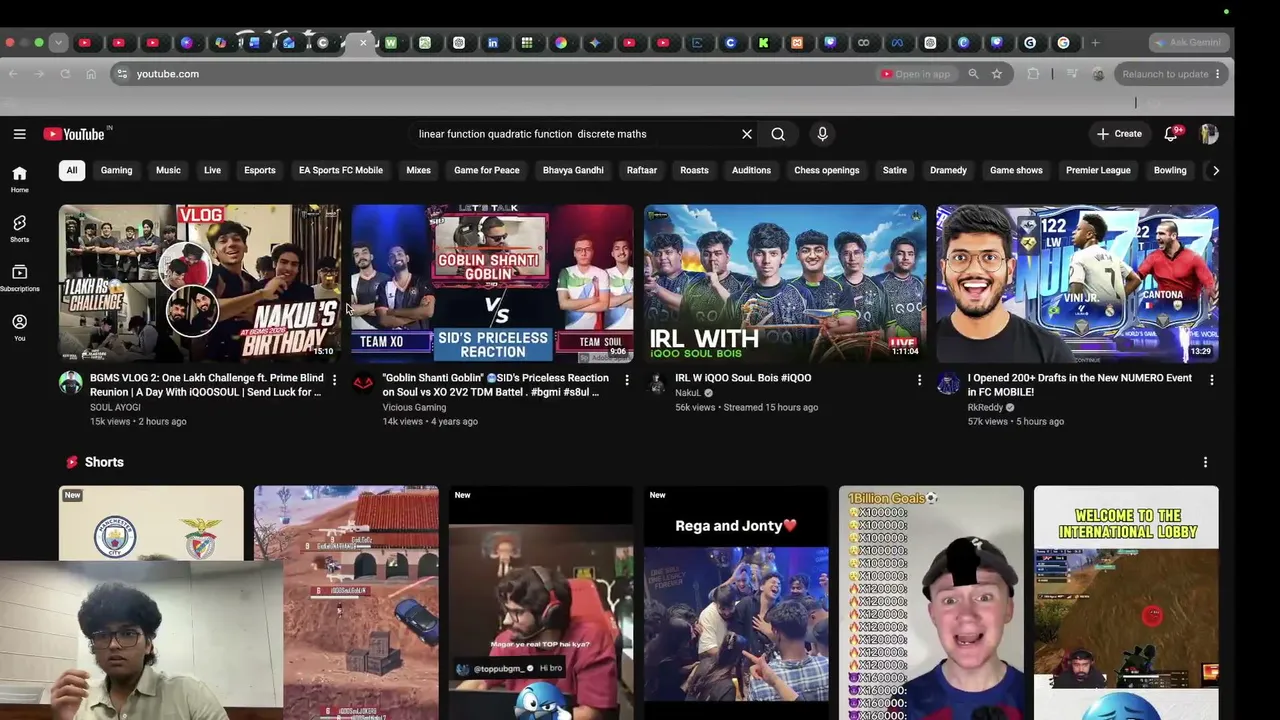Select the Premier League chip
Screen dimensions: 1280x720
tap(1098, 171)
